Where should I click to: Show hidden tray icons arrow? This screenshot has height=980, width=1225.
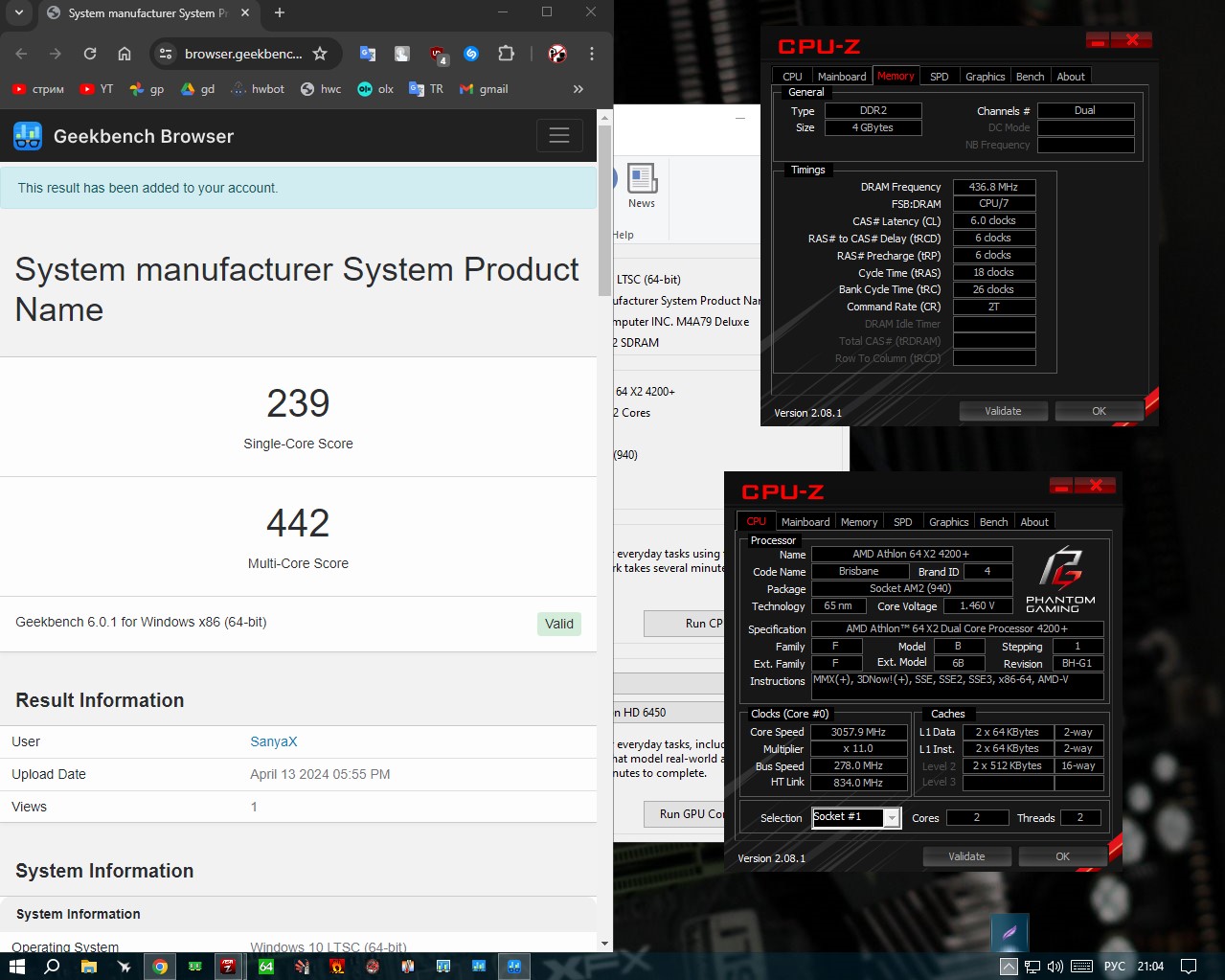point(1009,967)
